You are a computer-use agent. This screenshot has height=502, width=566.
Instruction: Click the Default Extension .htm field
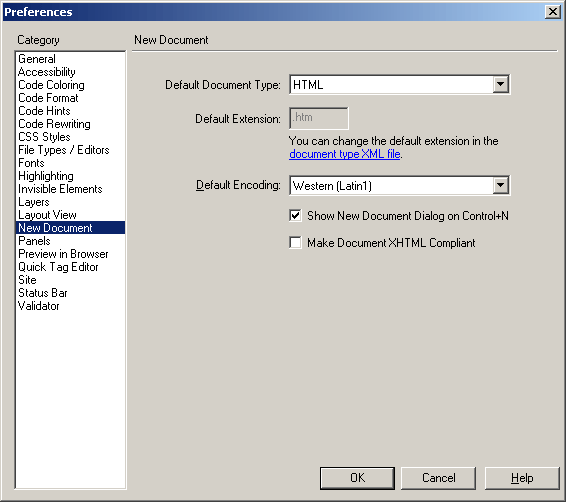pos(319,118)
